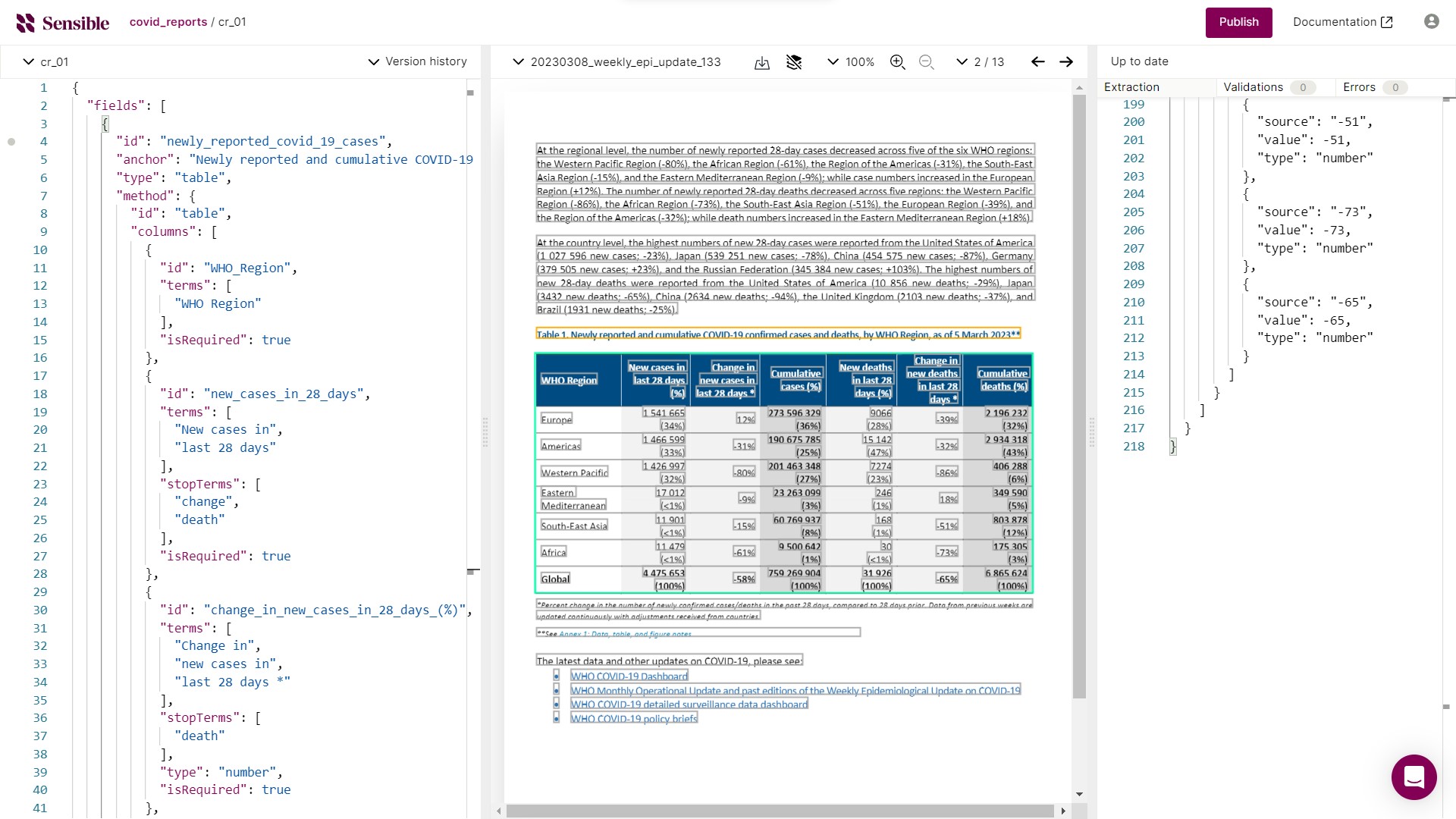1456x819 pixels.
Task: Click "new_cases_in_28_days" on line 18
Action: point(284,394)
